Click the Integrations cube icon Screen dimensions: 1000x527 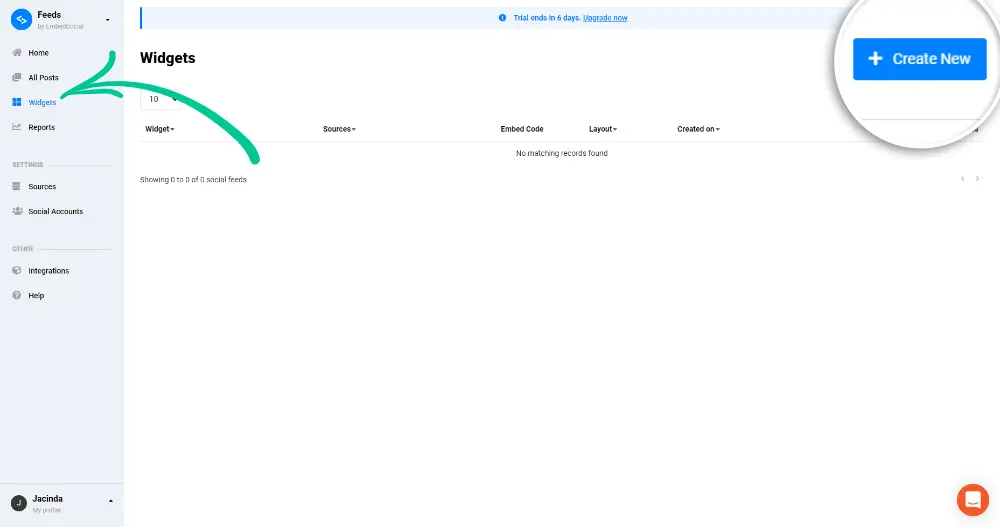point(17,271)
